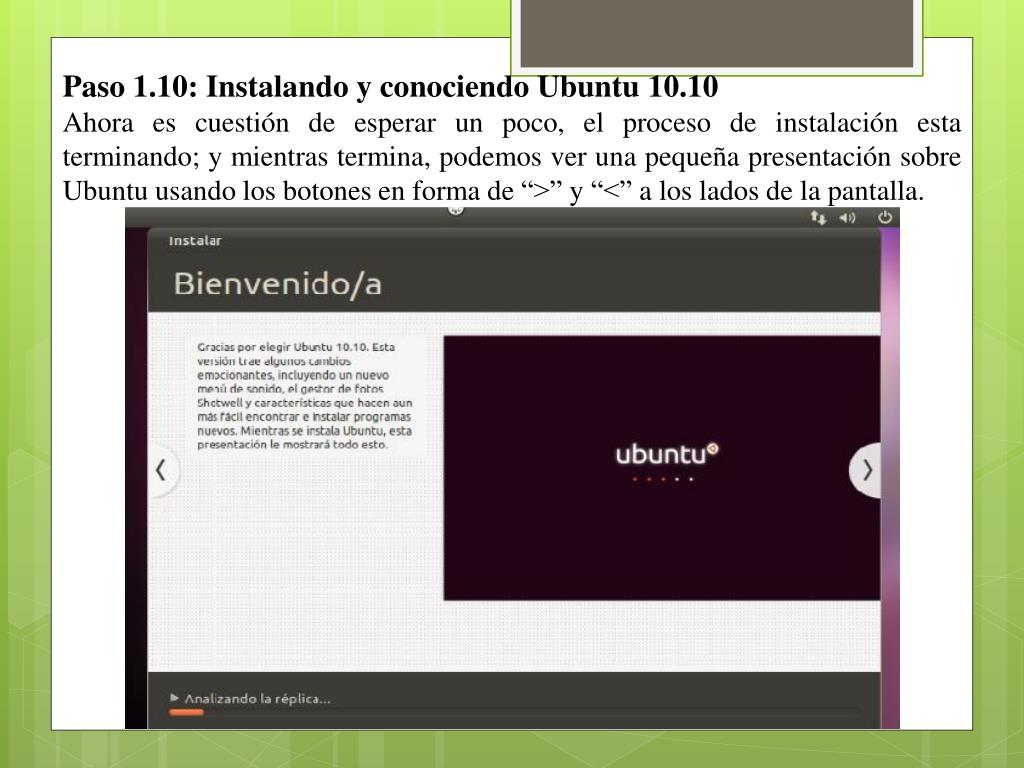Click the 'Instalar' window title
Image resolution: width=1024 pixels, height=768 pixels.
(x=195, y=241)
